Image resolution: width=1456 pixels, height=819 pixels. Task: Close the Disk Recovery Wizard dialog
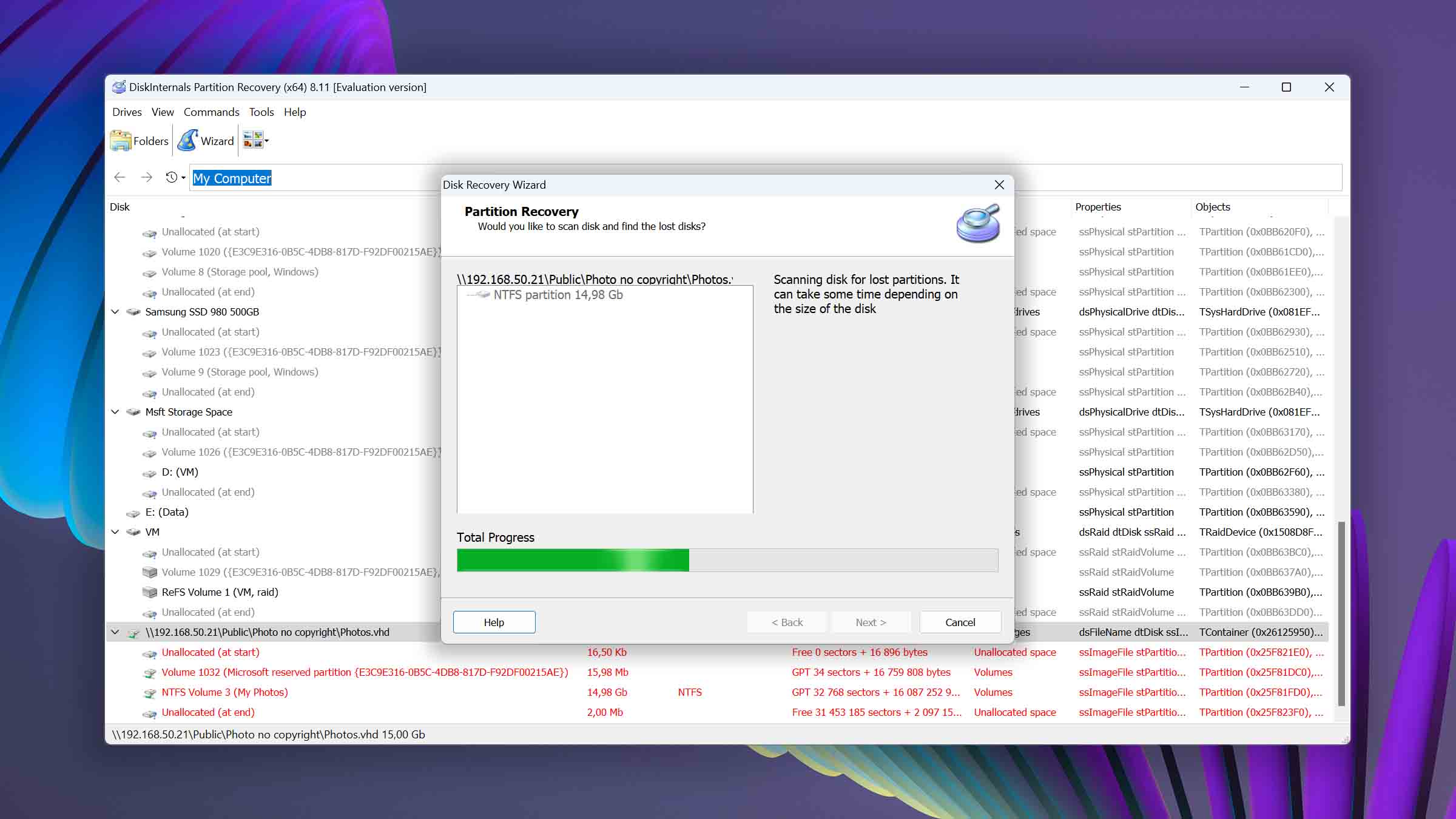point(999,185)
